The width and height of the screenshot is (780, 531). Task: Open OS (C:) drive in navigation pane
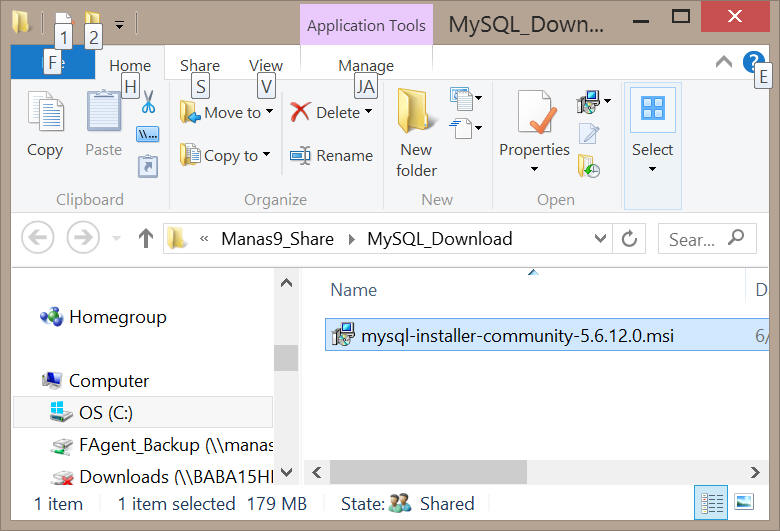[x=143, y=413]
